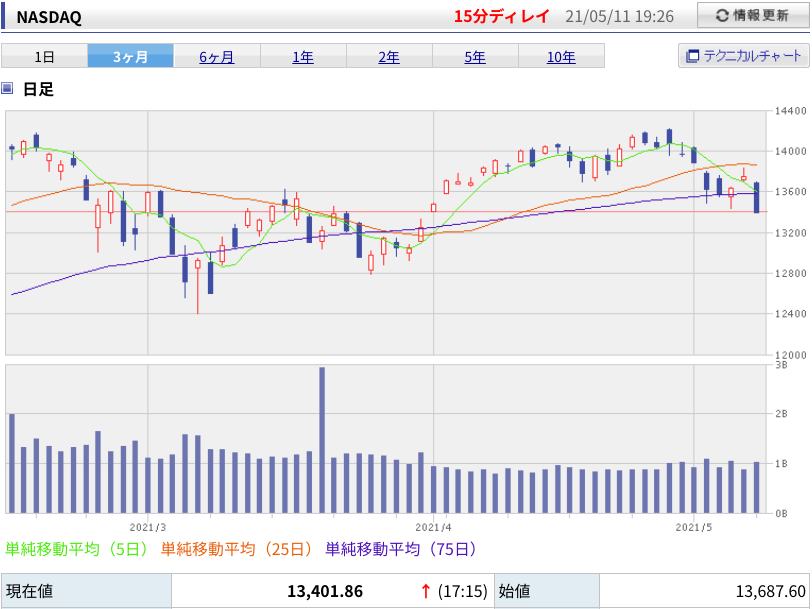Switch the chart to 6ヶ月
812x609 pixels.
(x=216, y=56)
